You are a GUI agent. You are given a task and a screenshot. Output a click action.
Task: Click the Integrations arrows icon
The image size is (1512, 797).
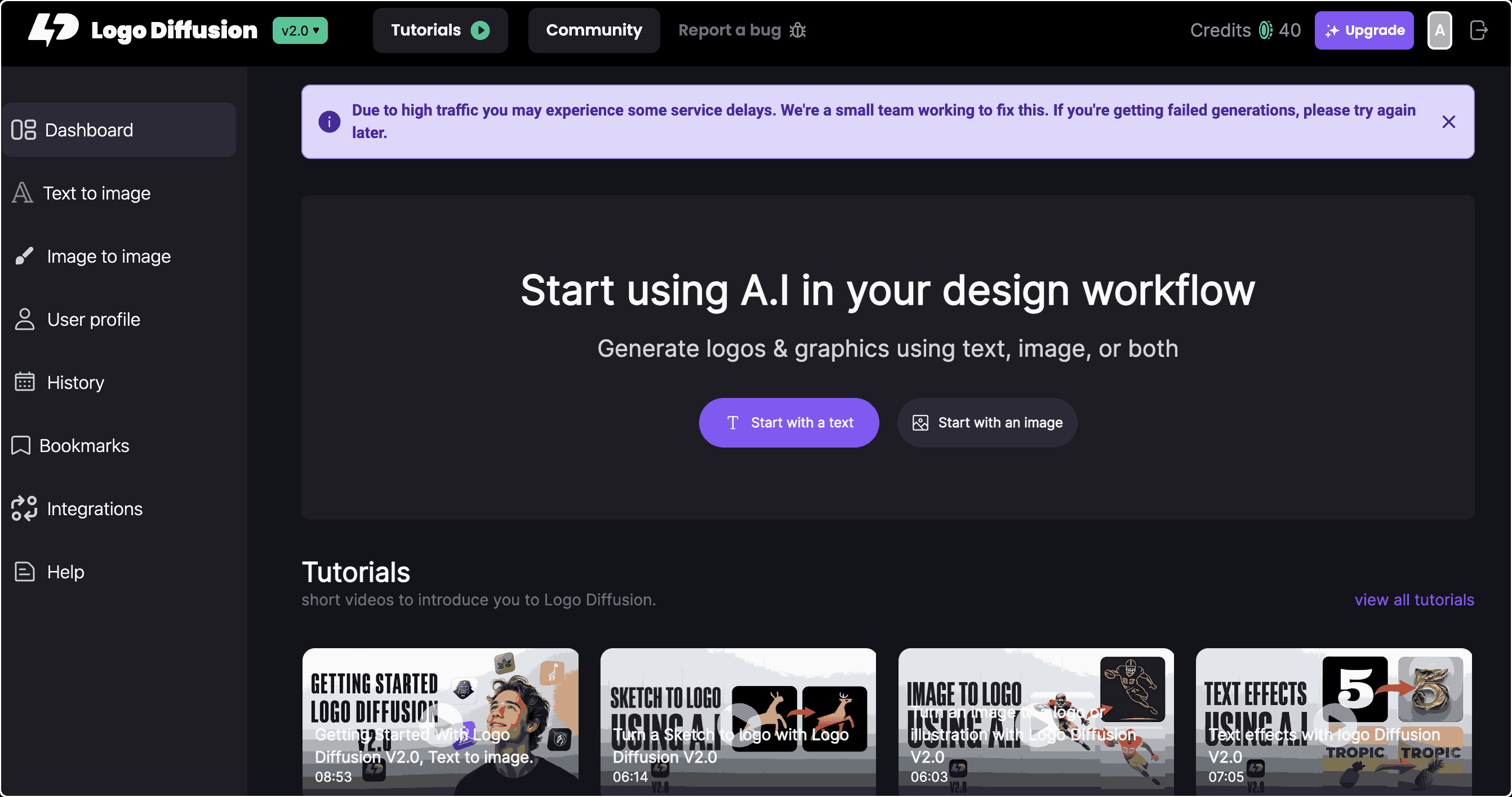pos(24,508)
